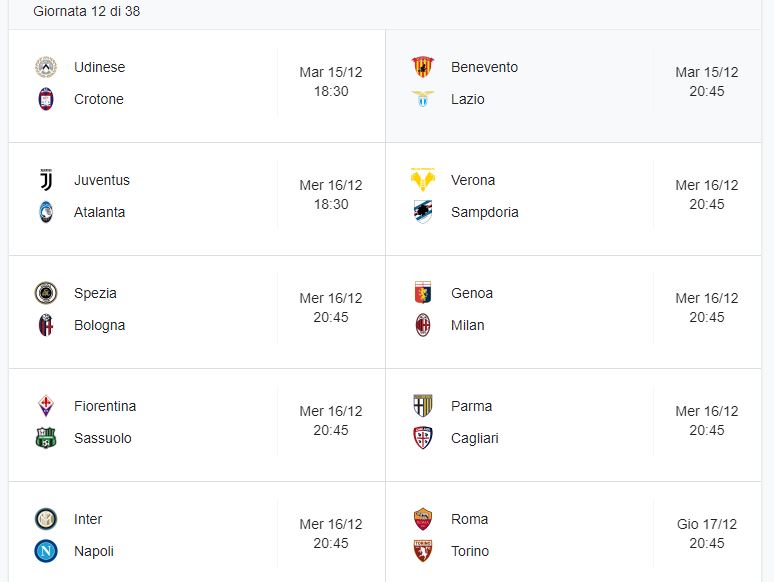The image size is (774, 582).
Task: Select the Milan club badge
Action: click(x=423, y=325)
